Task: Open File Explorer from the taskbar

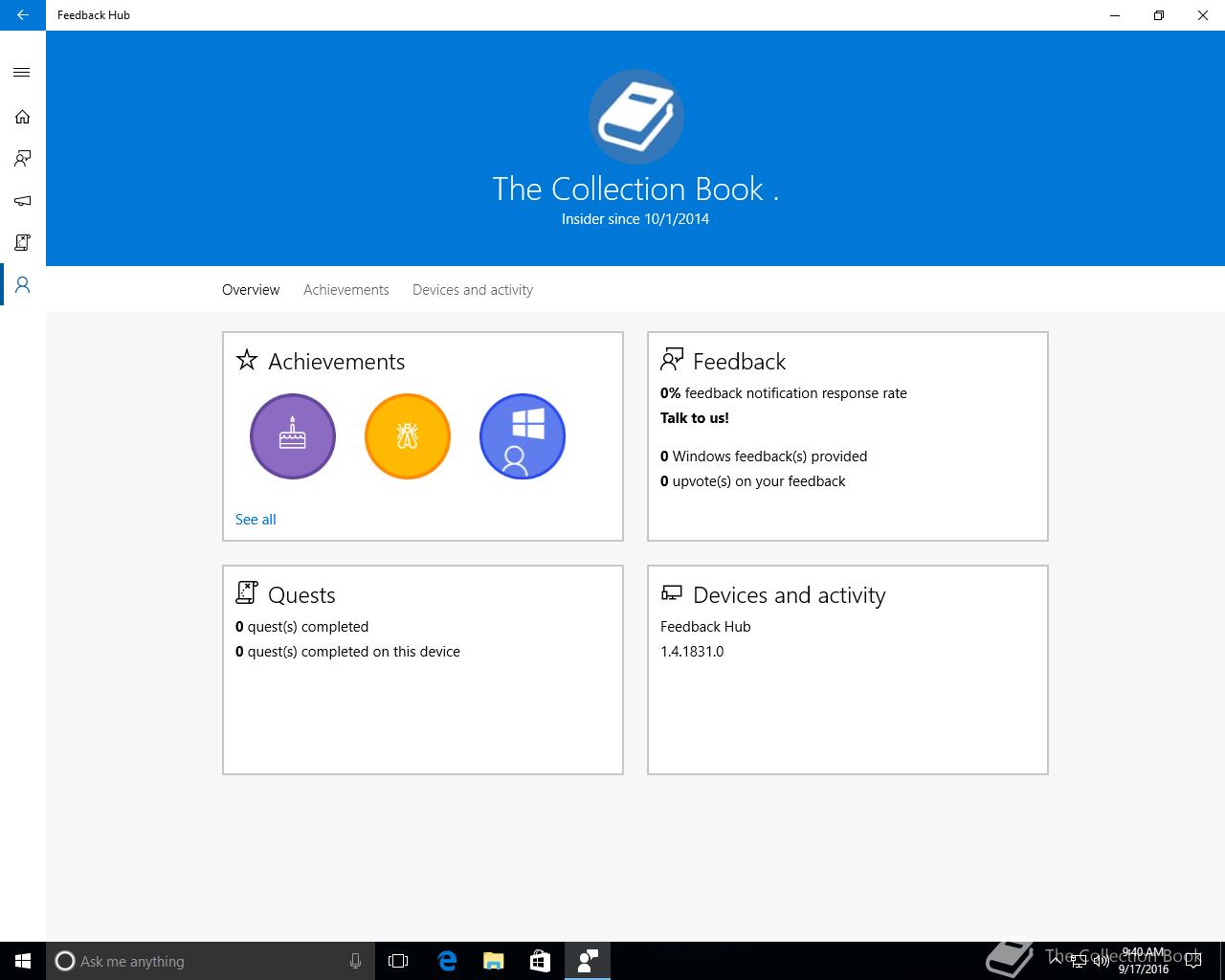Action: [x=494, y=961]
